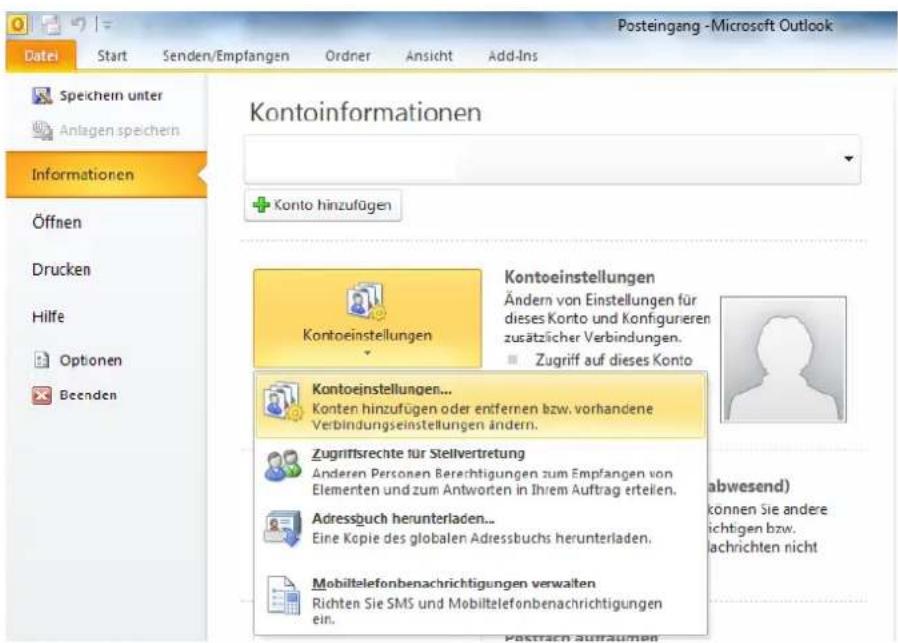Click the Undo arrow in quick access toolbar
Screen dimensions: 898x643
click(x=78, y=24)
